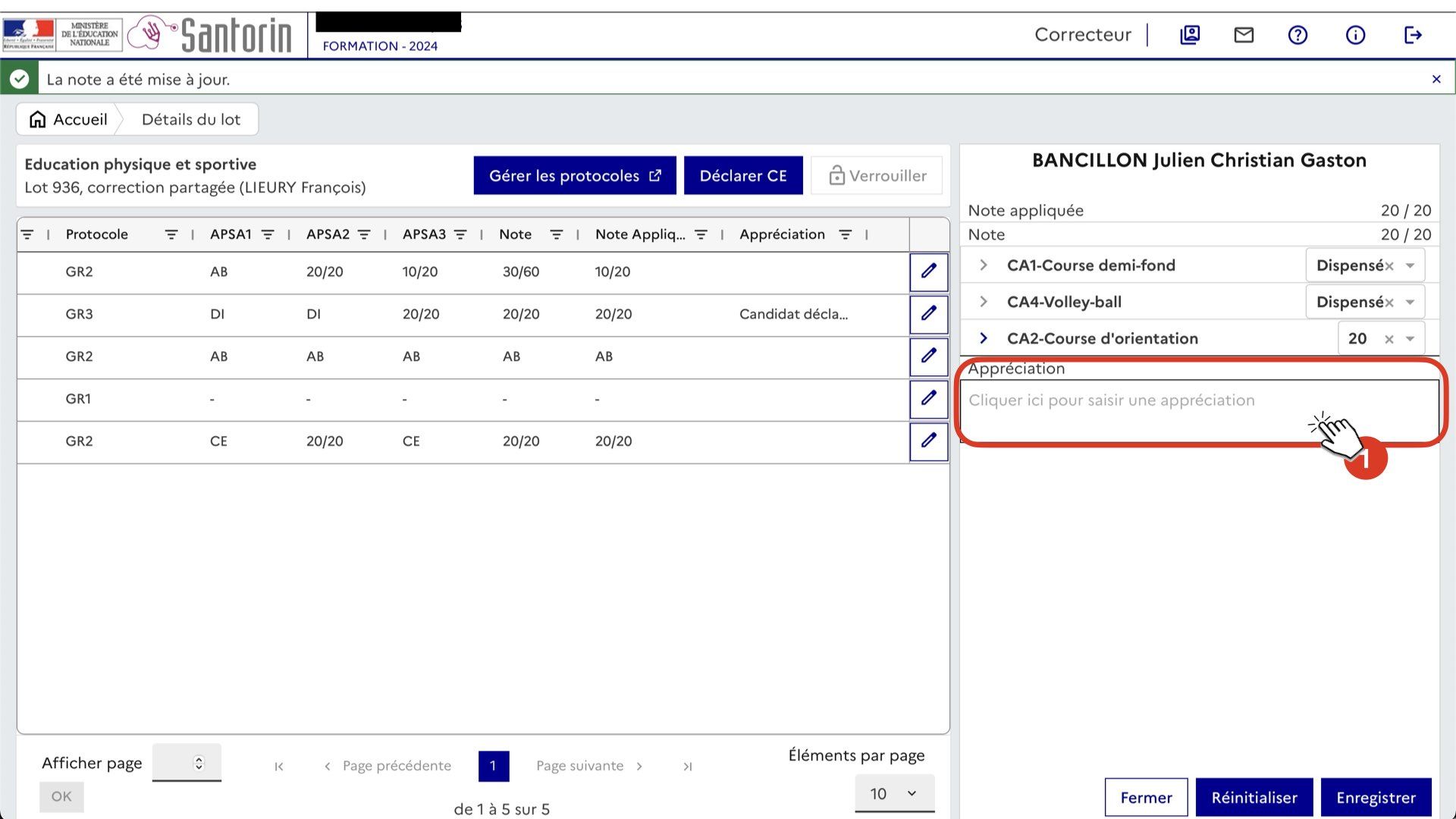
Task: Click the logout exit icon
Action: pyautogui.click(x=1412, y=35)
